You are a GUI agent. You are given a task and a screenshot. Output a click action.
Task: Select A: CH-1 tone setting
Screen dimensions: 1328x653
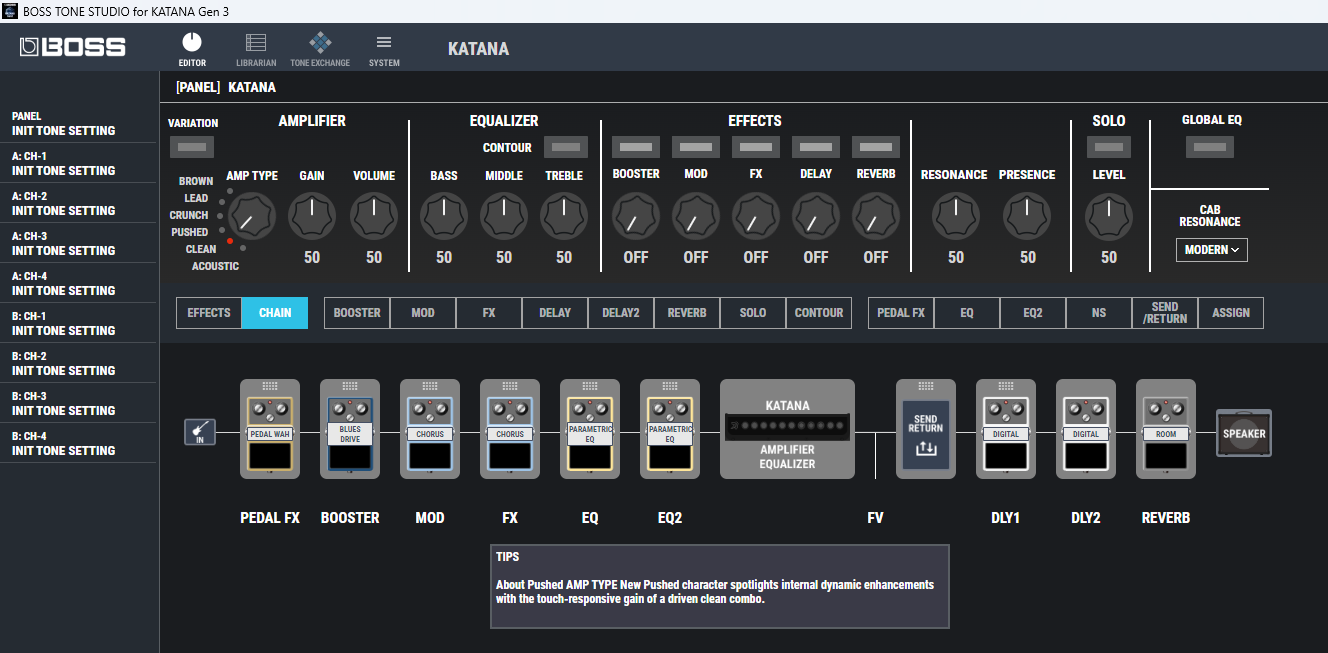pyautogui.click(x=78, y=163)
